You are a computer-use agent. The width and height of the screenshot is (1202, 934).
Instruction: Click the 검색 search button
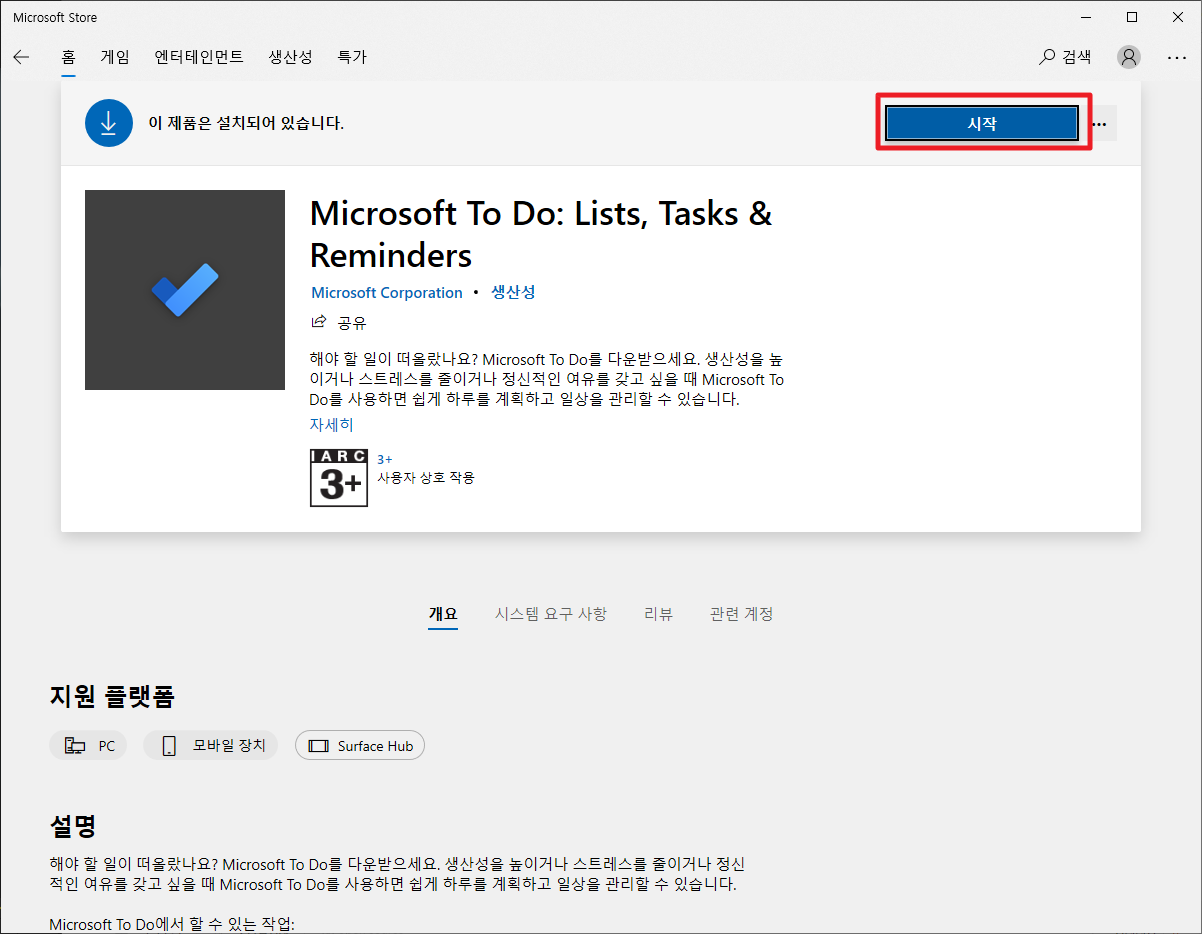click(x=1065, y=57)
